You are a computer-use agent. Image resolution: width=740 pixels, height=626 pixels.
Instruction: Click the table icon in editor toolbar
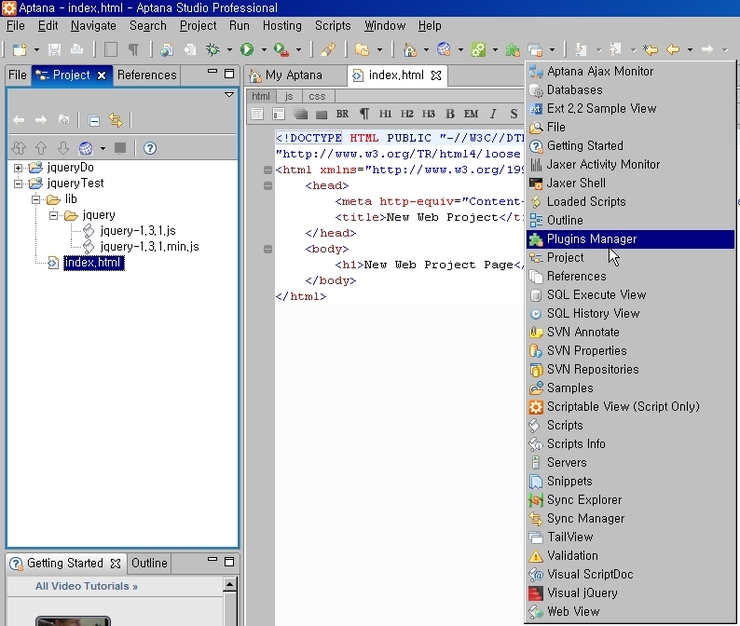pyautogui.click(x=257, y=114)
